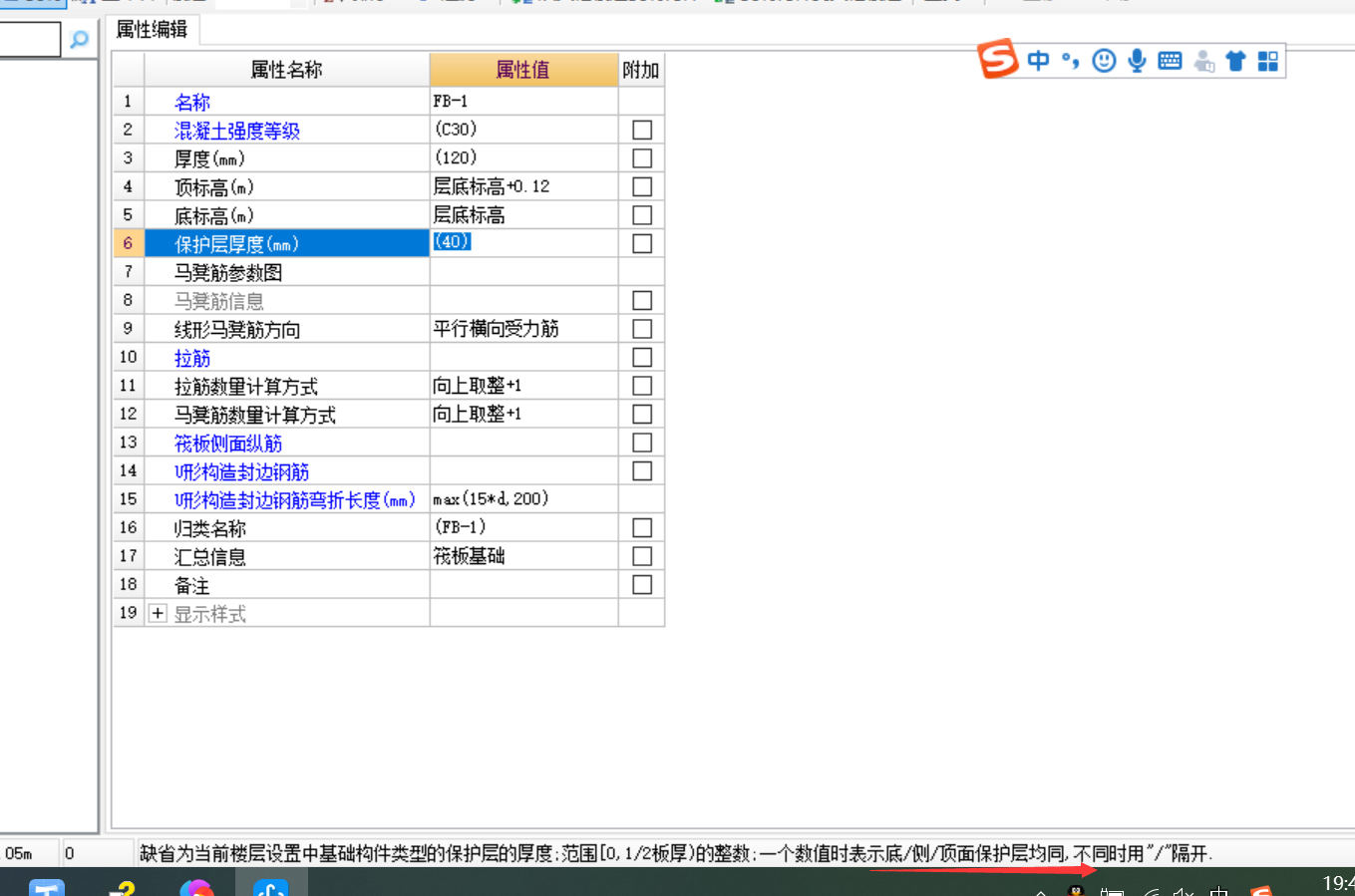Toggle Sogou punctuation mode icon

click(1070, 61)
